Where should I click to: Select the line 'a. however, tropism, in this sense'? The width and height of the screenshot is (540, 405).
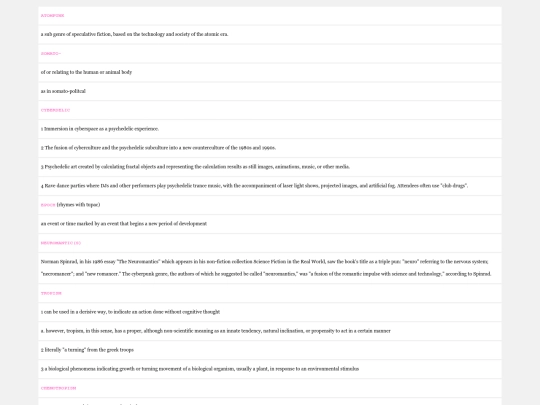pyautogui.click(x=216, y=331)
